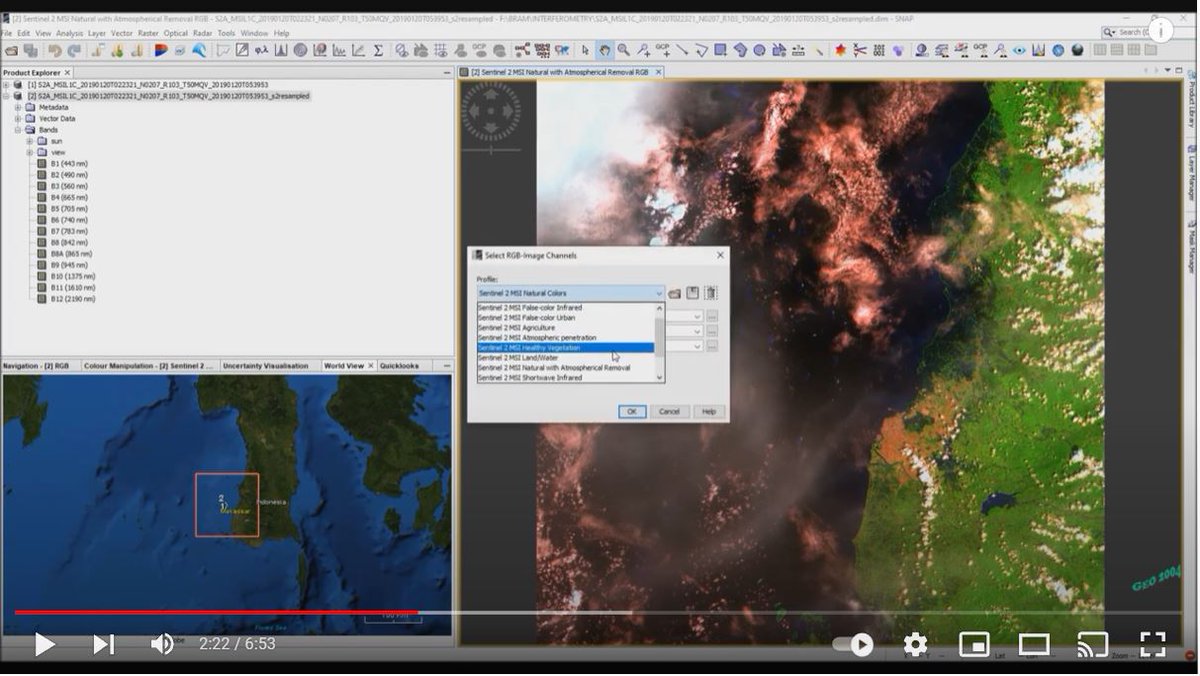Click Cancel in RGB-Image Channels dialog
Screen dimensions: 1200x676
[x=669, y=411]
